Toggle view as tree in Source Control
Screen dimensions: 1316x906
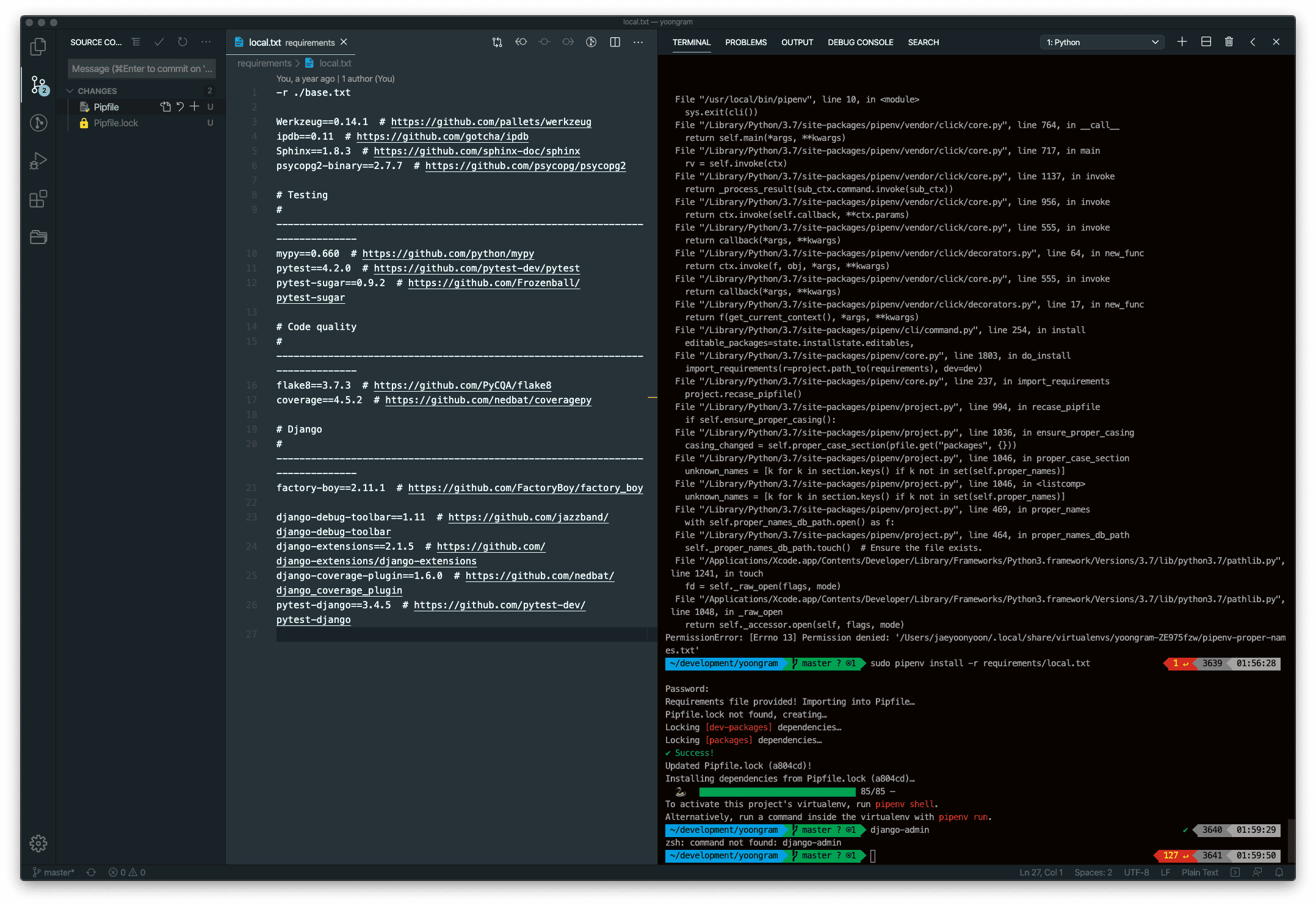tap(136, 42)
